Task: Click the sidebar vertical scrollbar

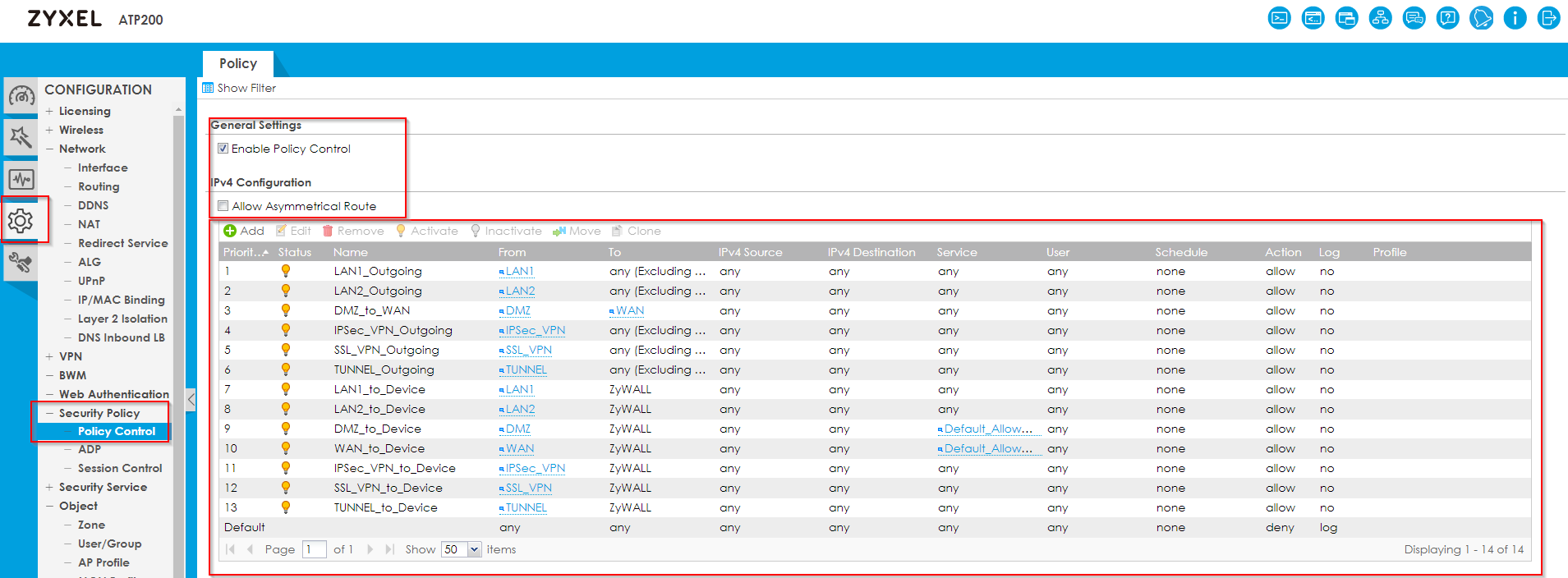Action: pyautogui.click(x=178, y=328)
